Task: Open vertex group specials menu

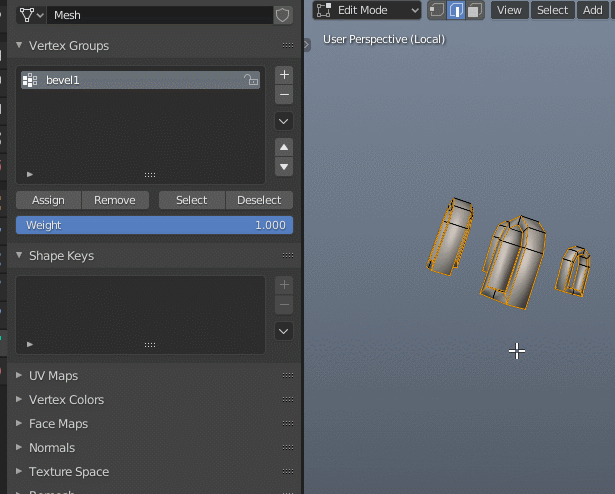Action: pyautogui.click(x=284, y=121)
